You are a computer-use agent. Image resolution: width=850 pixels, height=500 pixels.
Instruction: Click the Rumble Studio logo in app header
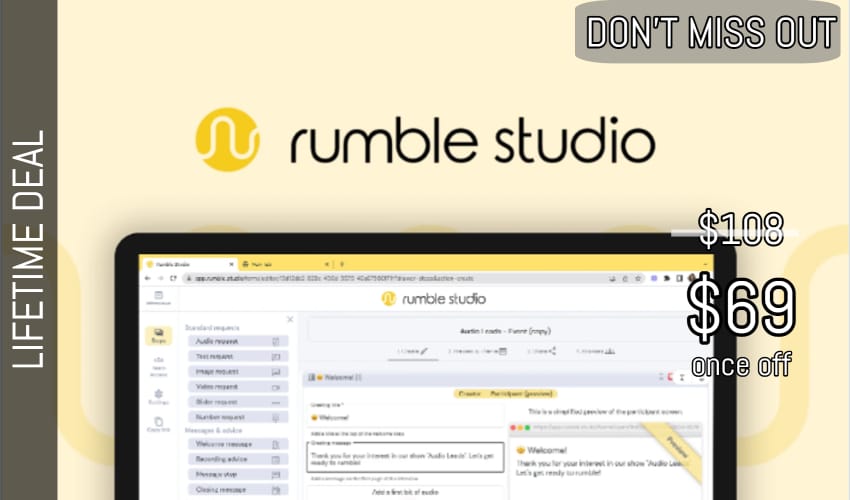(430, 298)
